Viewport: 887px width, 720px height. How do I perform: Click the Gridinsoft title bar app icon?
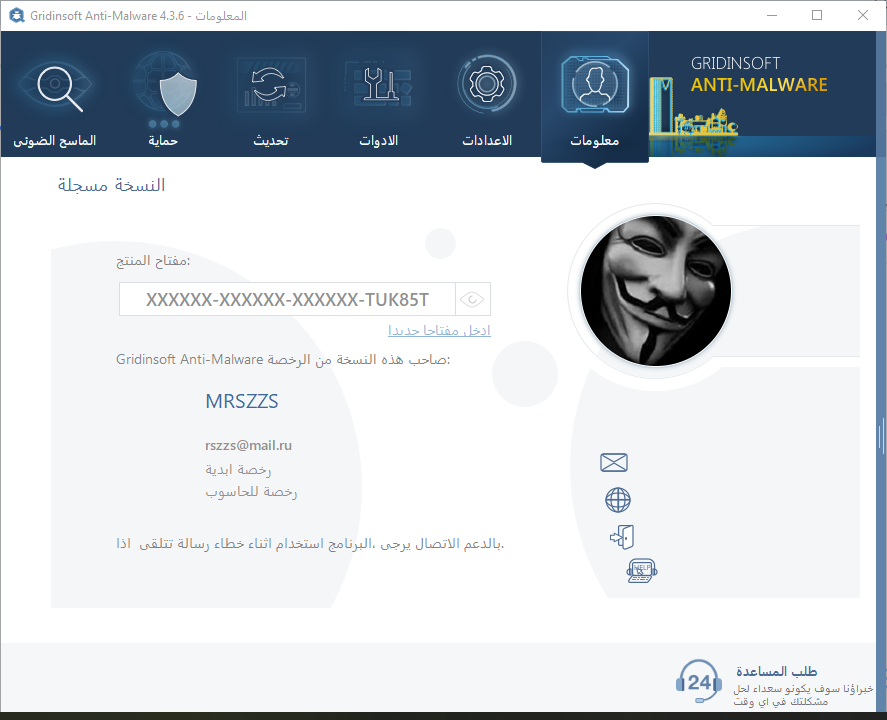(16, 15)
